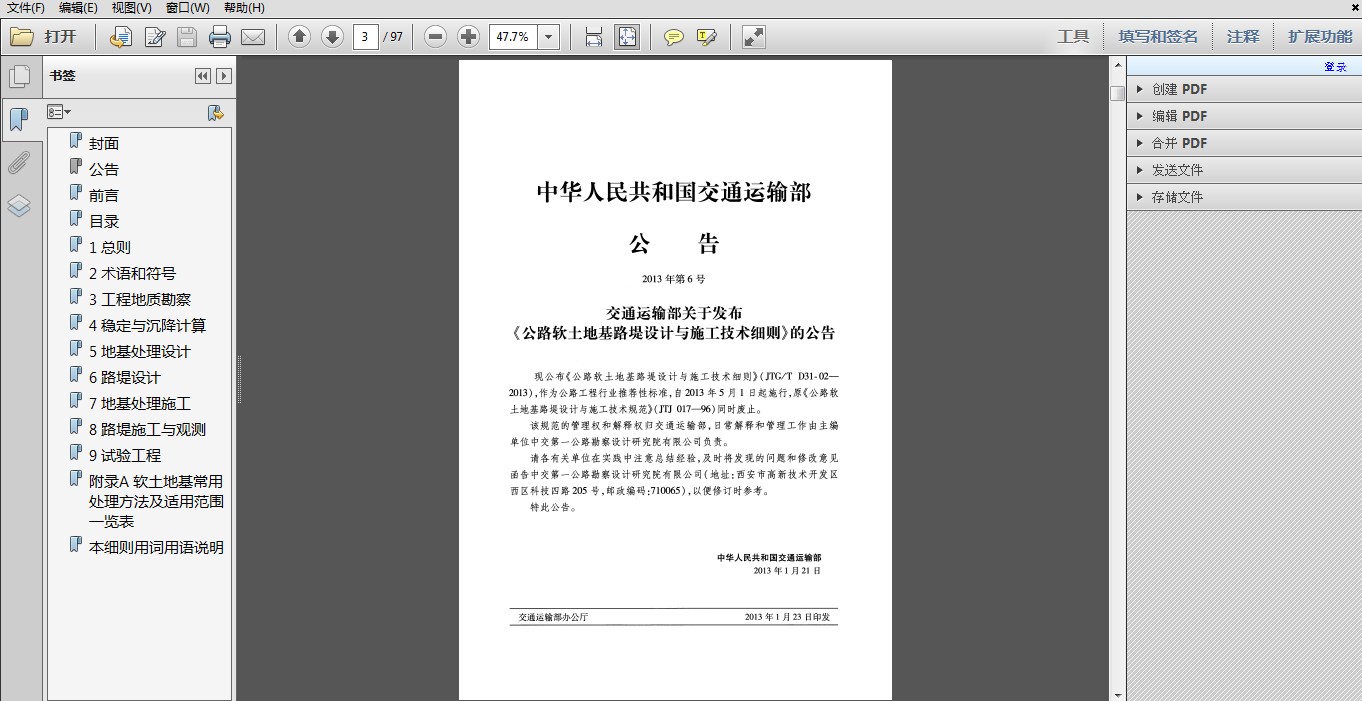Go to previous page using up arrow
The height and width of the screenshot is (701, 1362).
(299, 37)
